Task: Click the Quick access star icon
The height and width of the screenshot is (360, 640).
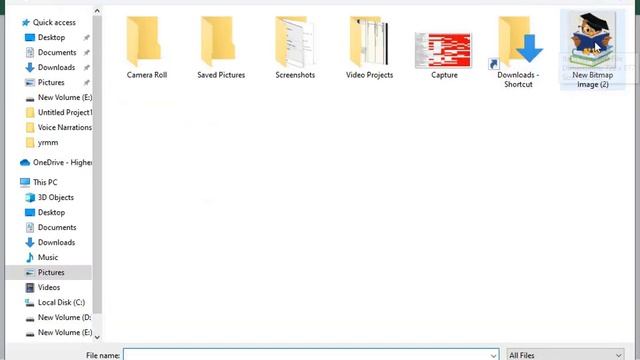Action: 25,22
